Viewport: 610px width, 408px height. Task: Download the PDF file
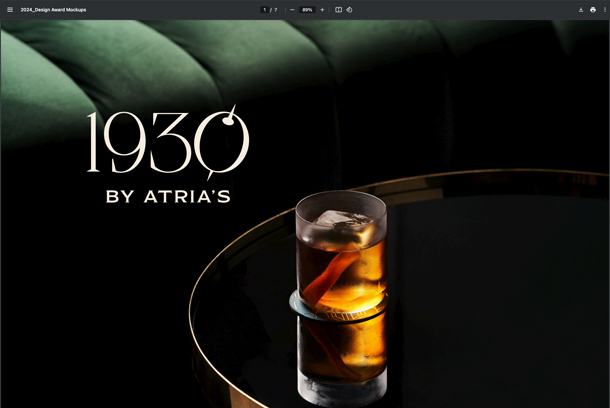(x=581, y=10)
